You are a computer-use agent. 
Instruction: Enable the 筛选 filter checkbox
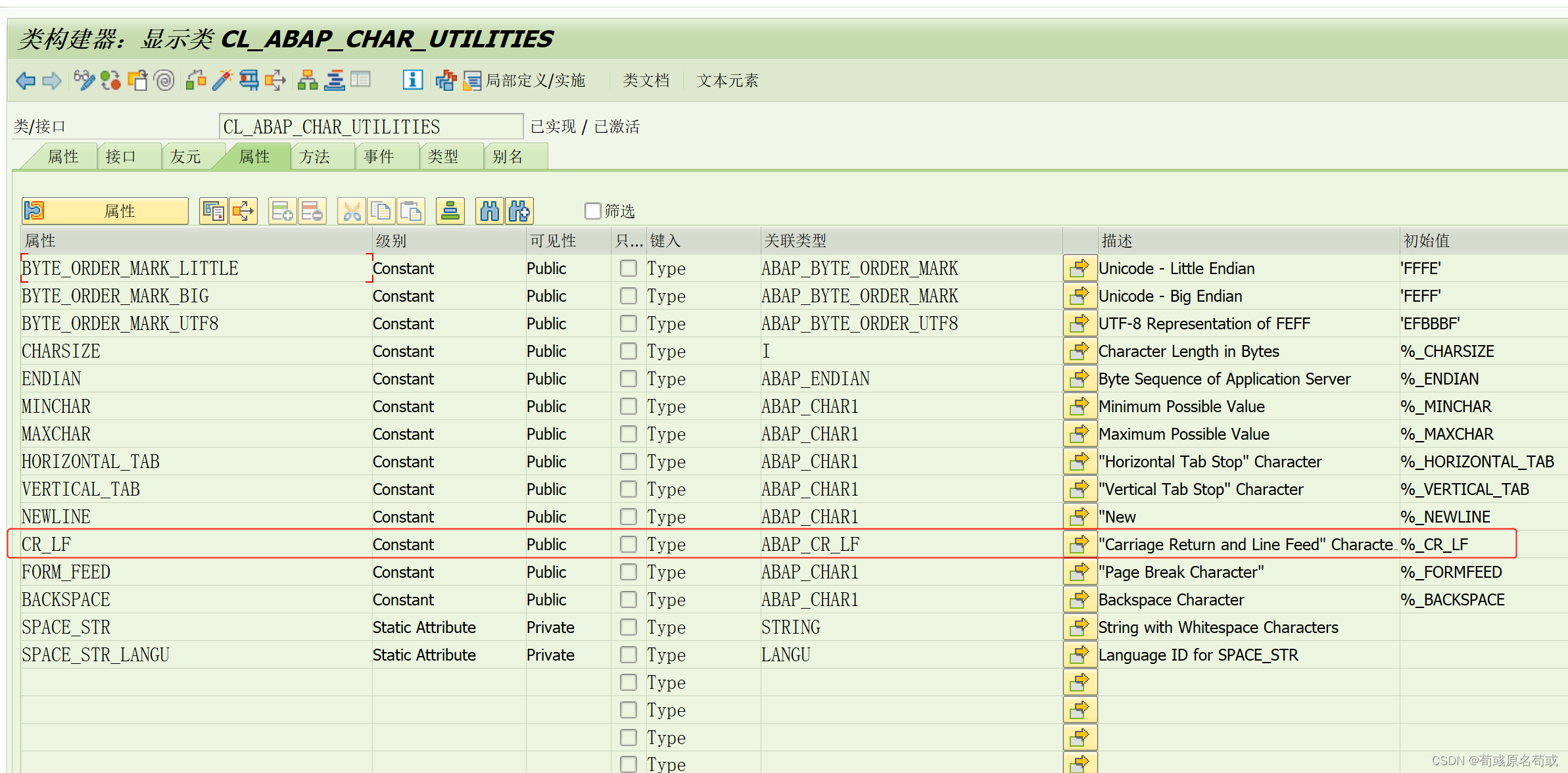(x=592, y=210)
